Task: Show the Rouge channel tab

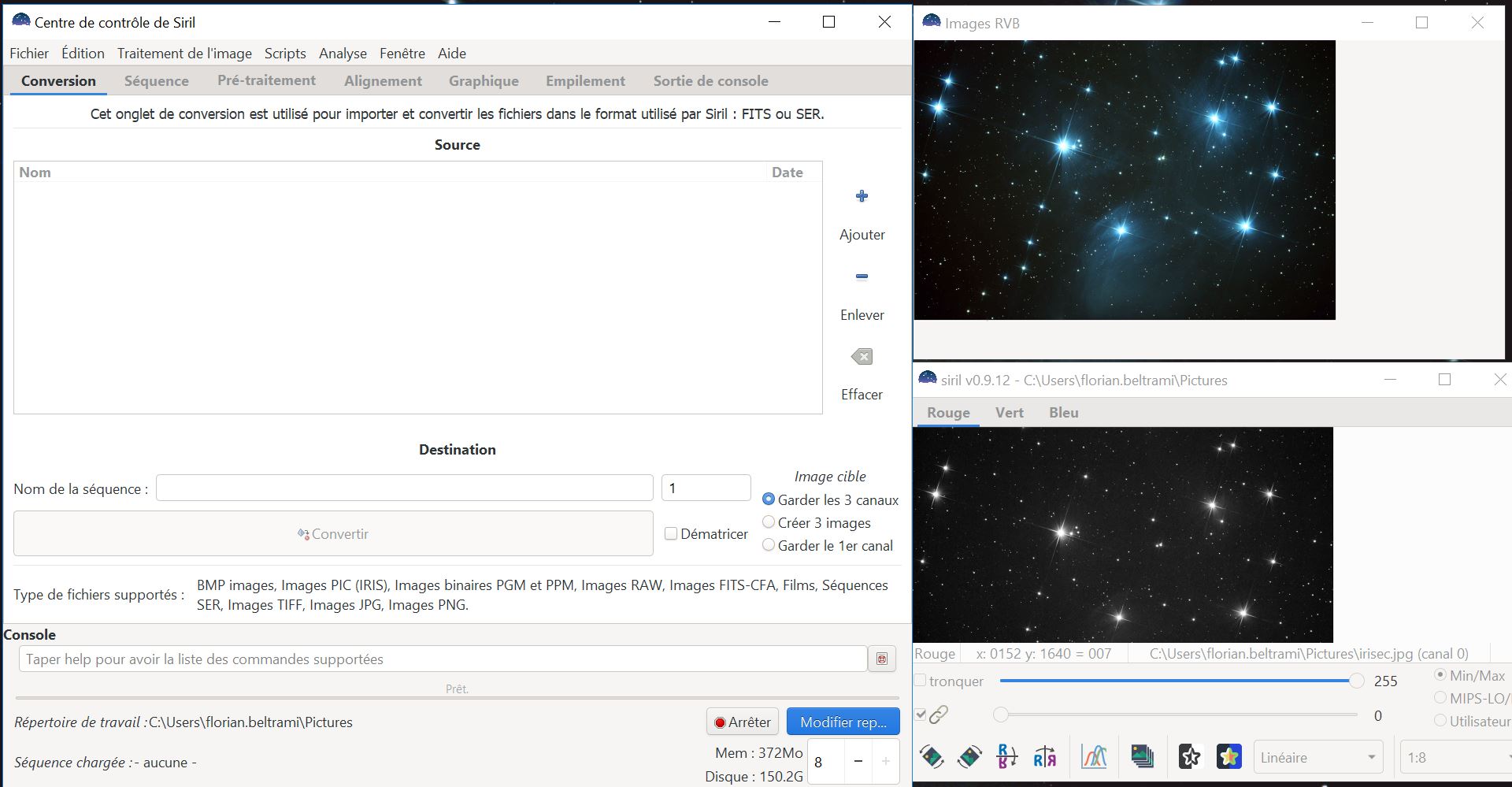Action: click(x=948, y=413)
